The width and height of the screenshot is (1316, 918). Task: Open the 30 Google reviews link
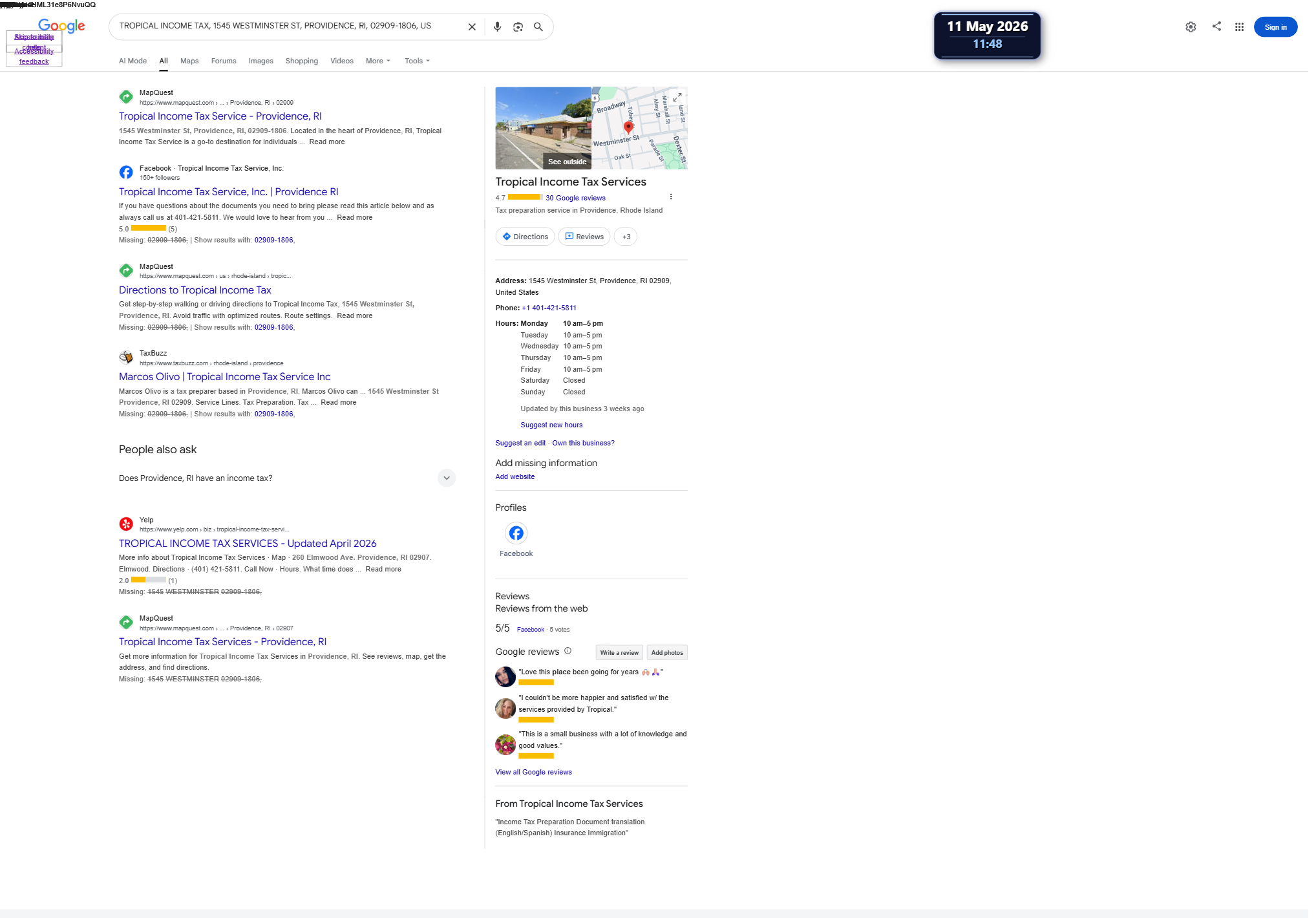pos(575,198)
